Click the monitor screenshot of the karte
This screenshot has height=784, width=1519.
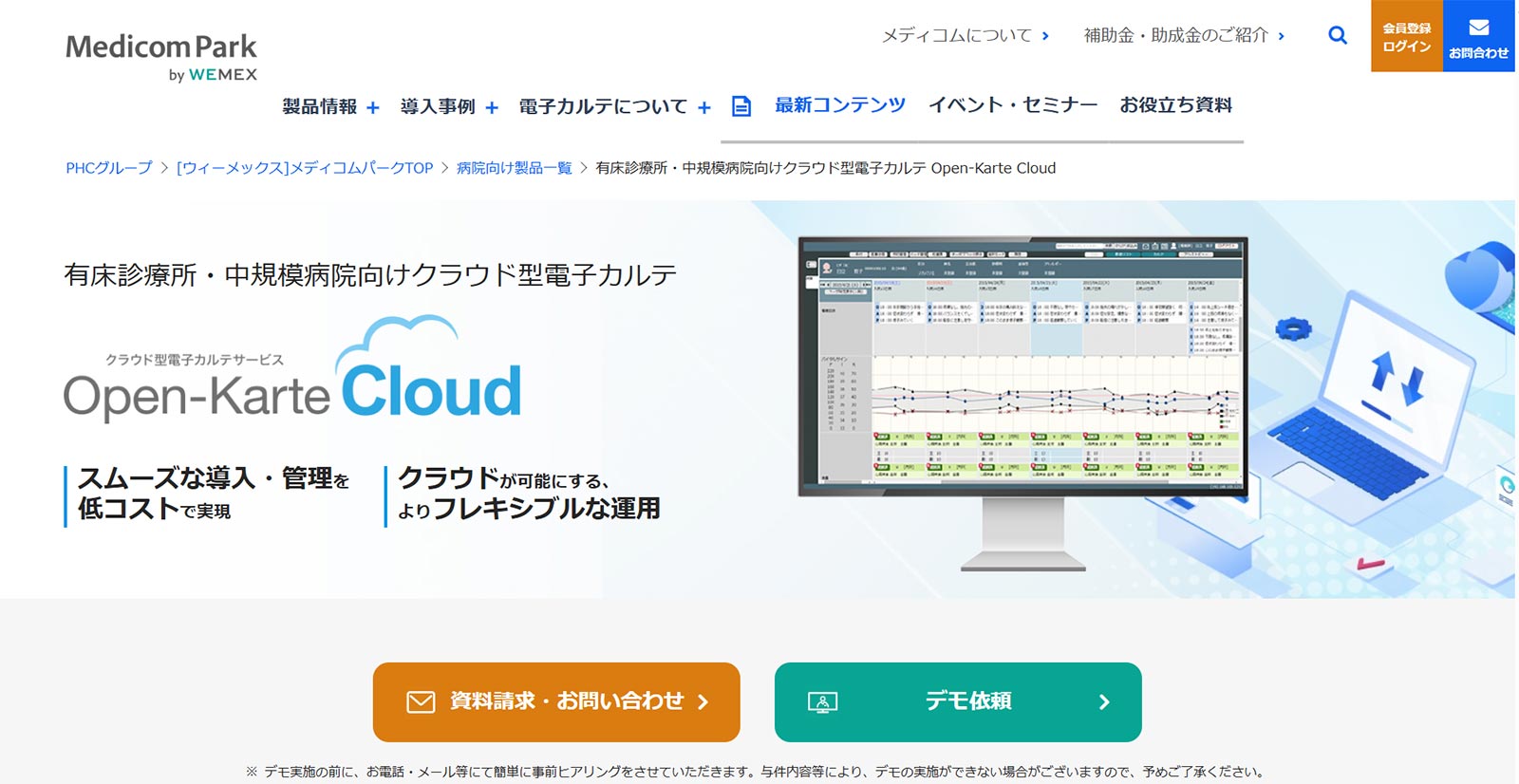point(1022,365)
